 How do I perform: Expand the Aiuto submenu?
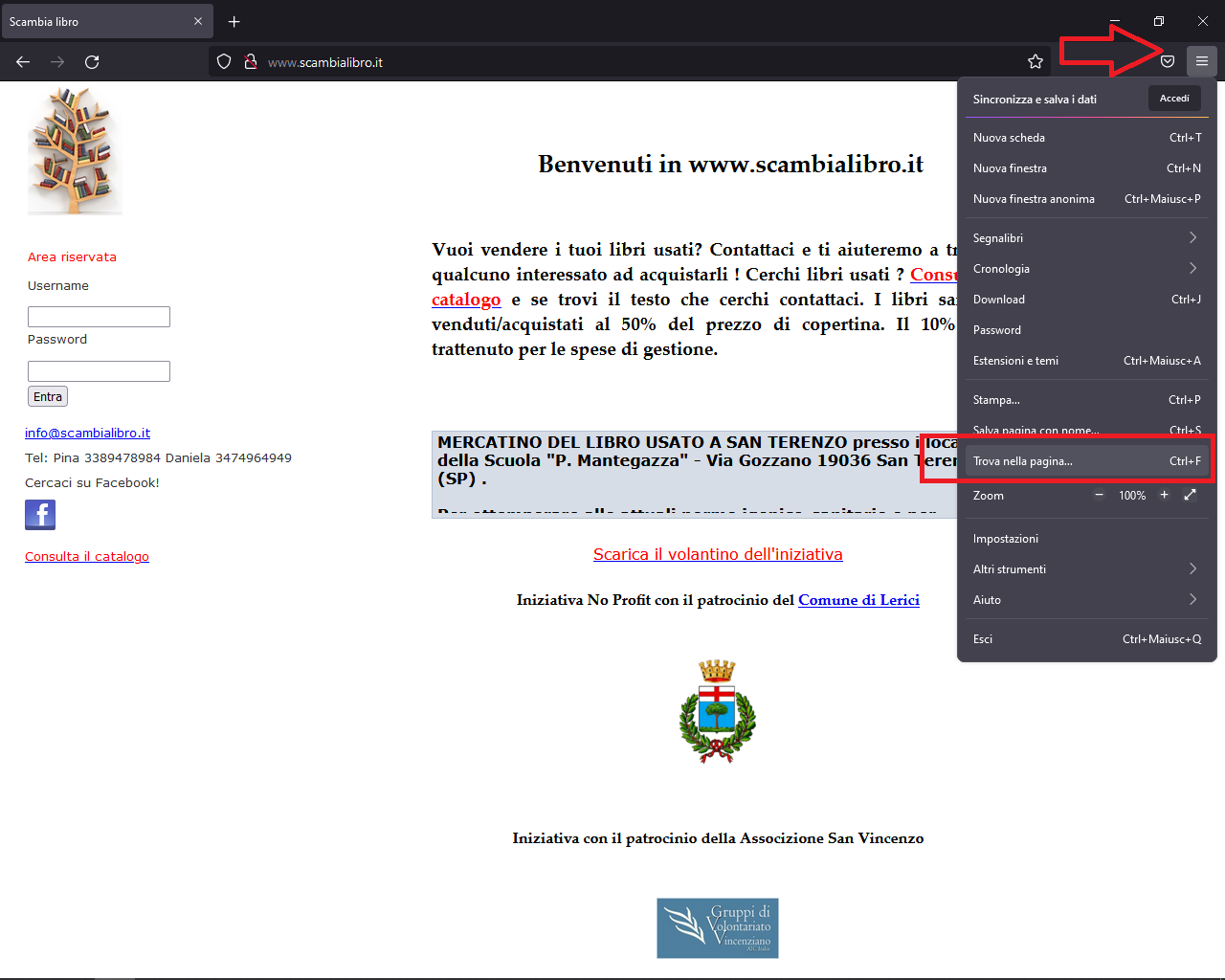point(1087,600)
